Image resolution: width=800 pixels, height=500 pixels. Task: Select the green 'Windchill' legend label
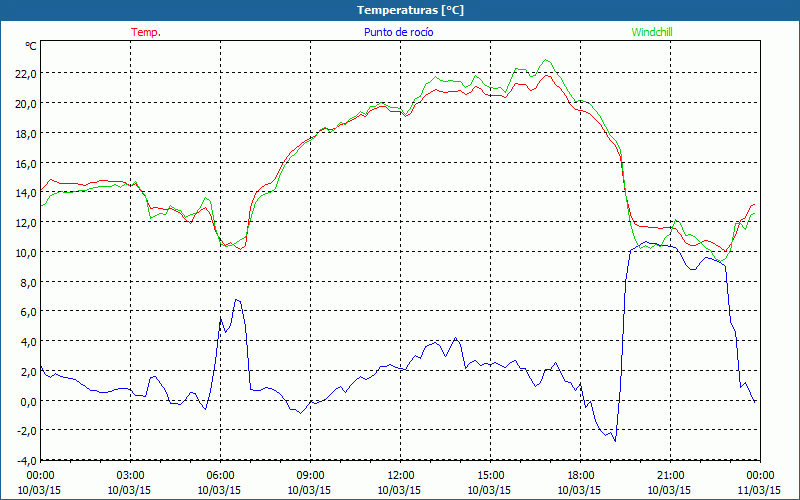point(652,32)
